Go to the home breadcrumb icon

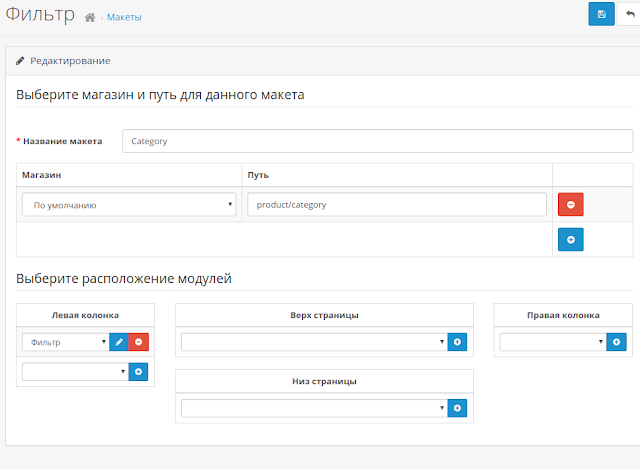point(90,18)
